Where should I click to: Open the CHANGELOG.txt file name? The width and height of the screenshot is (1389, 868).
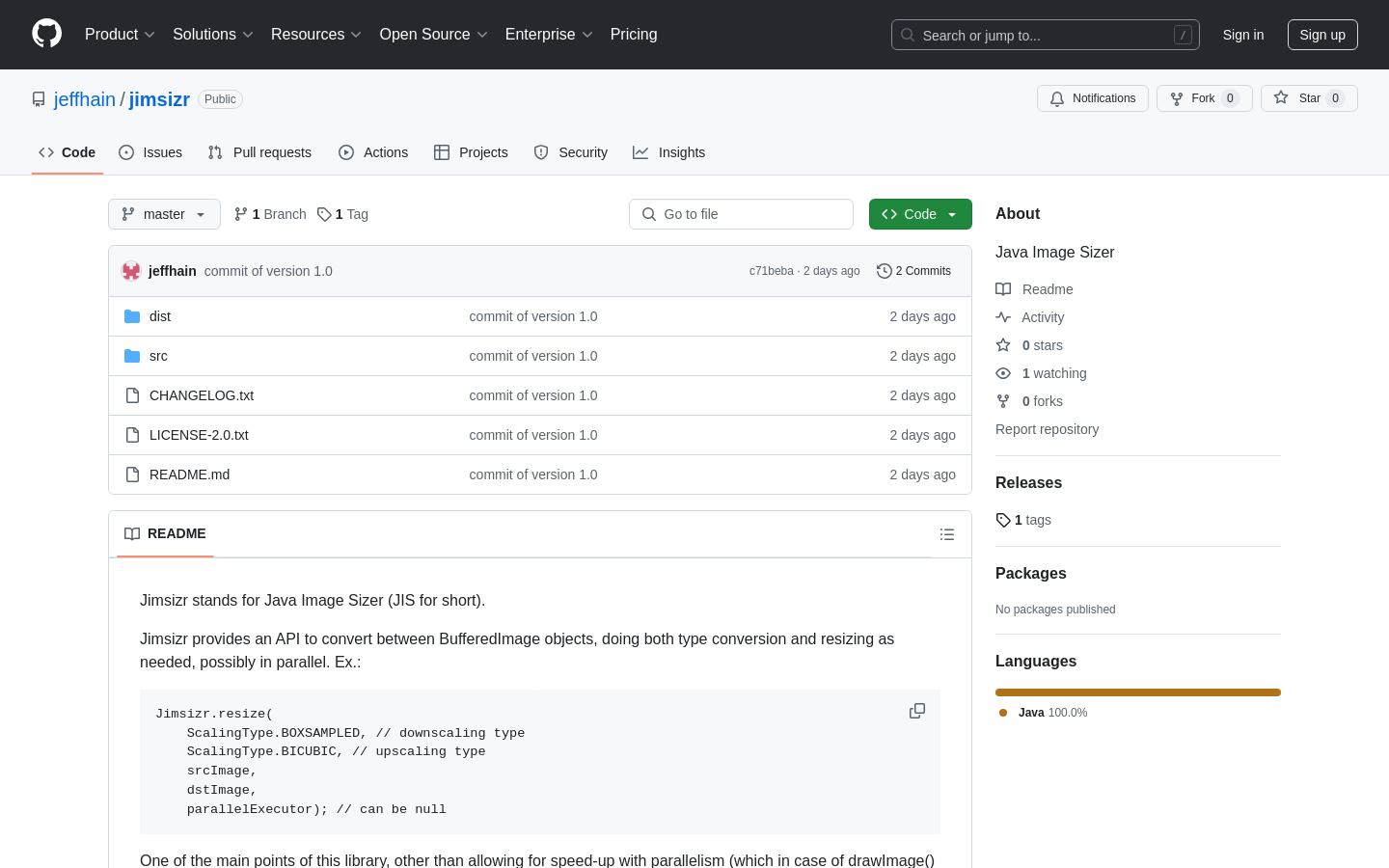coord(202,395)
